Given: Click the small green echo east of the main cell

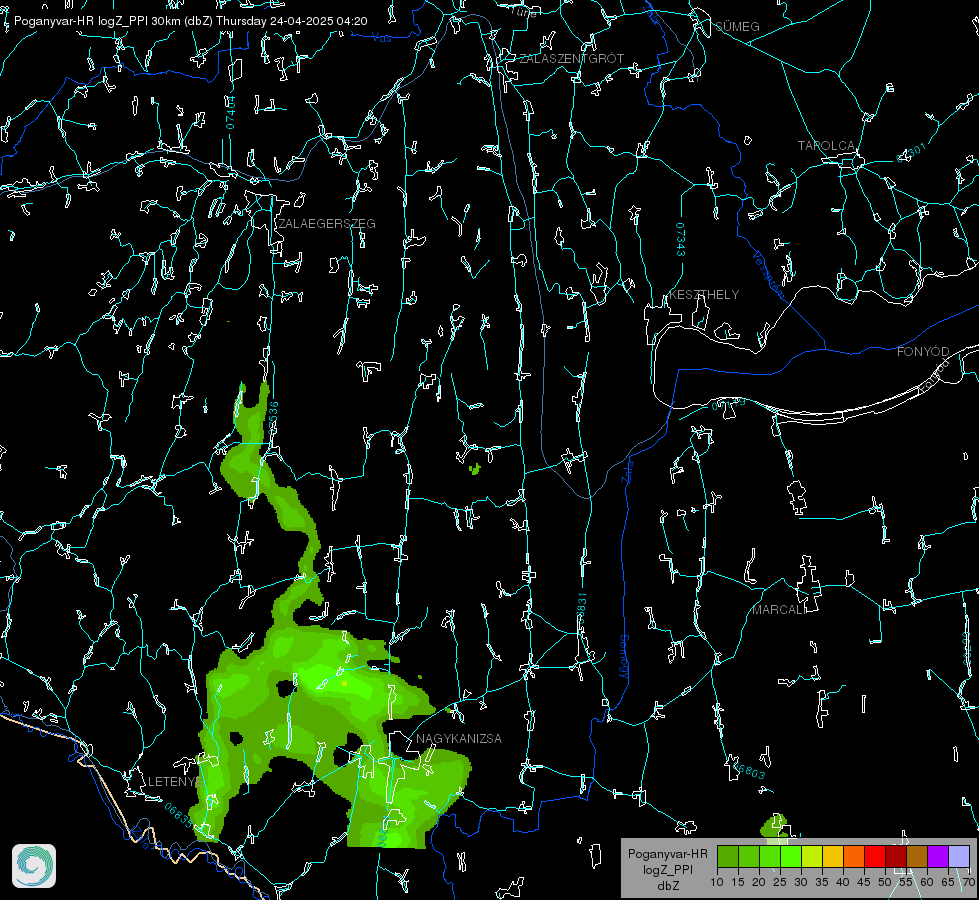Looking at the screenshot, I should pos(475,468).
